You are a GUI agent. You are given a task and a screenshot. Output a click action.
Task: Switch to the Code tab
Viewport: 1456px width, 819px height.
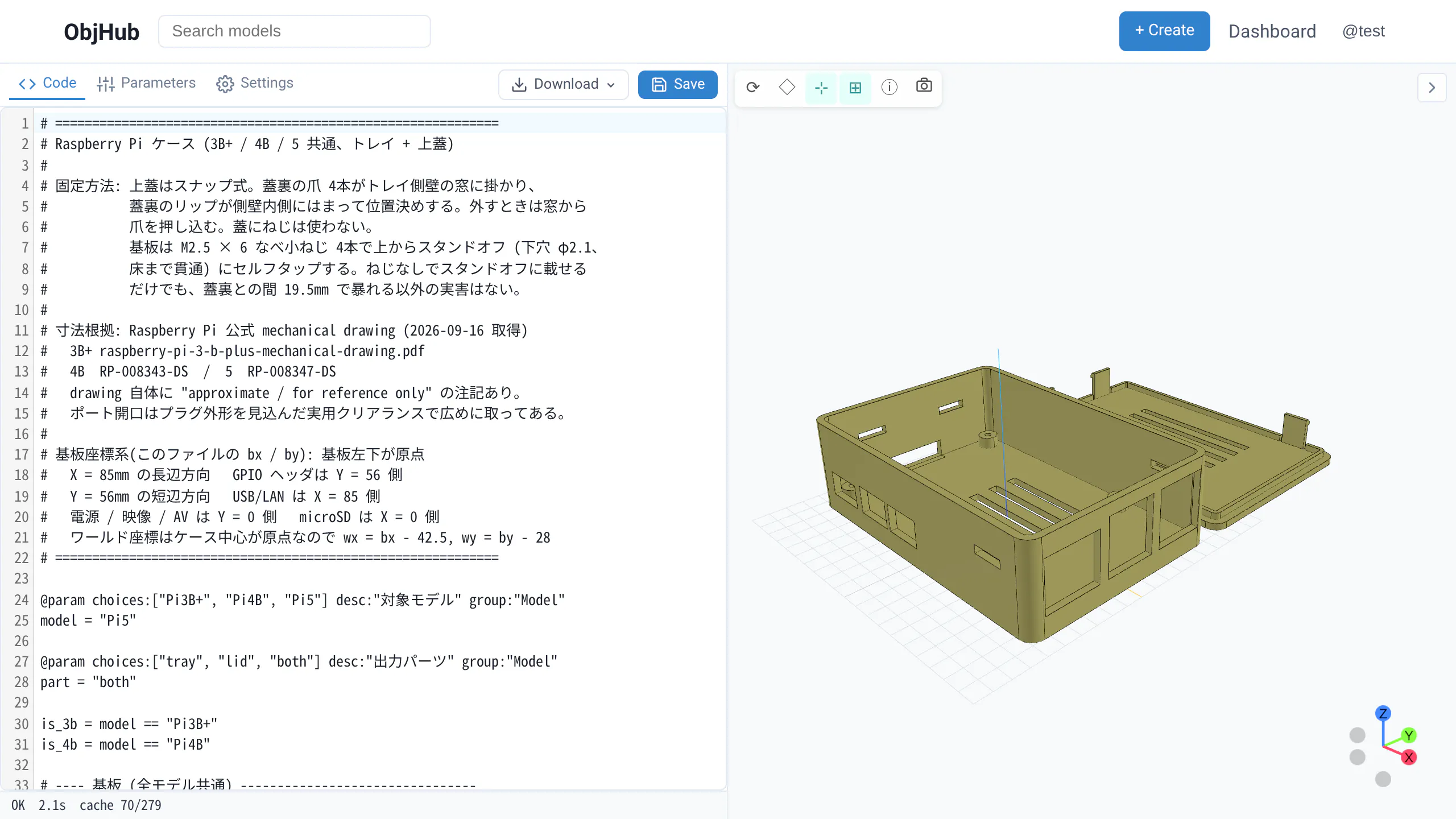pyautogui.click(x=47, y=83)
